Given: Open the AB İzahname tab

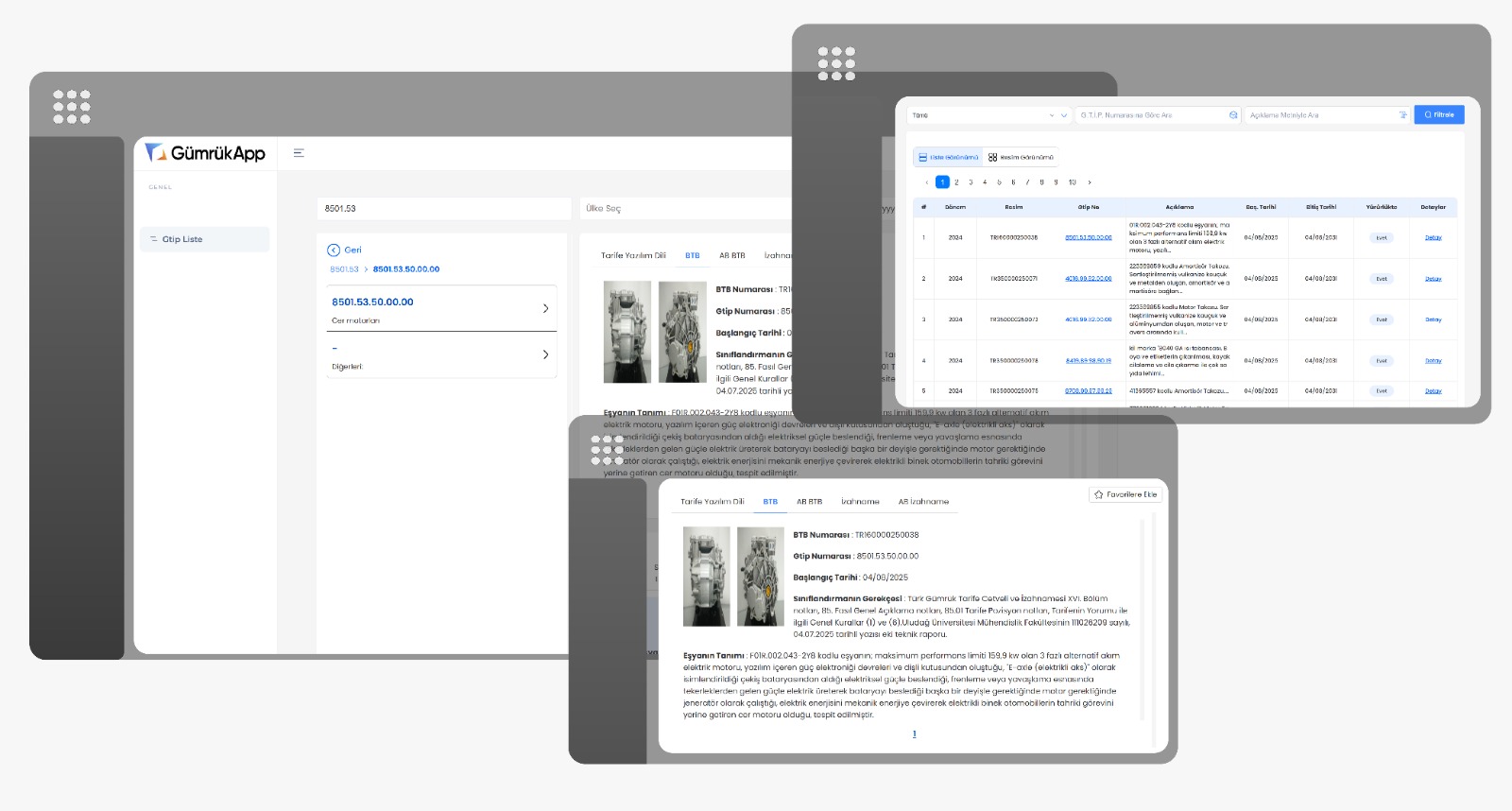Looking at the screenshot, I should 923,502.
